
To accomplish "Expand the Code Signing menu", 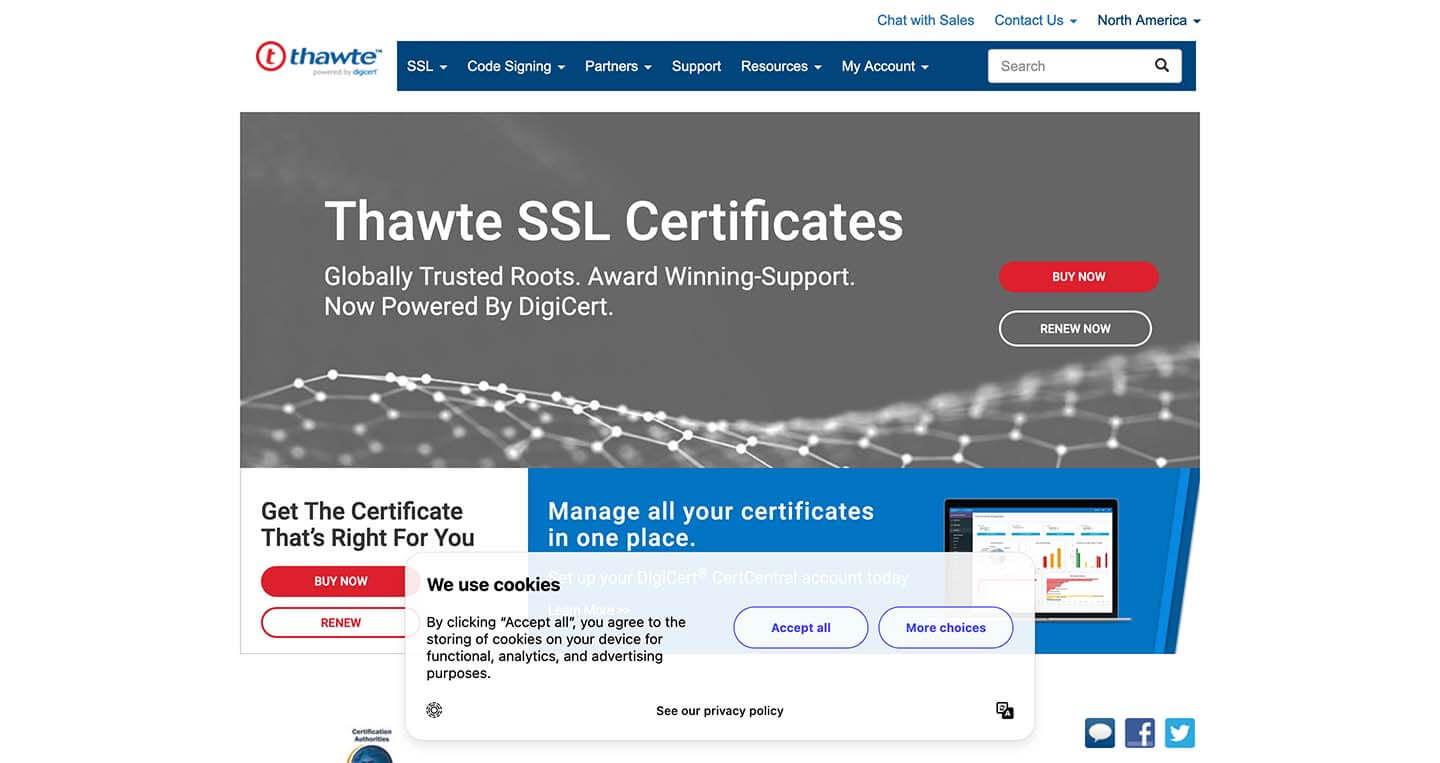I will pyautogui.click(x=516, y=66).
